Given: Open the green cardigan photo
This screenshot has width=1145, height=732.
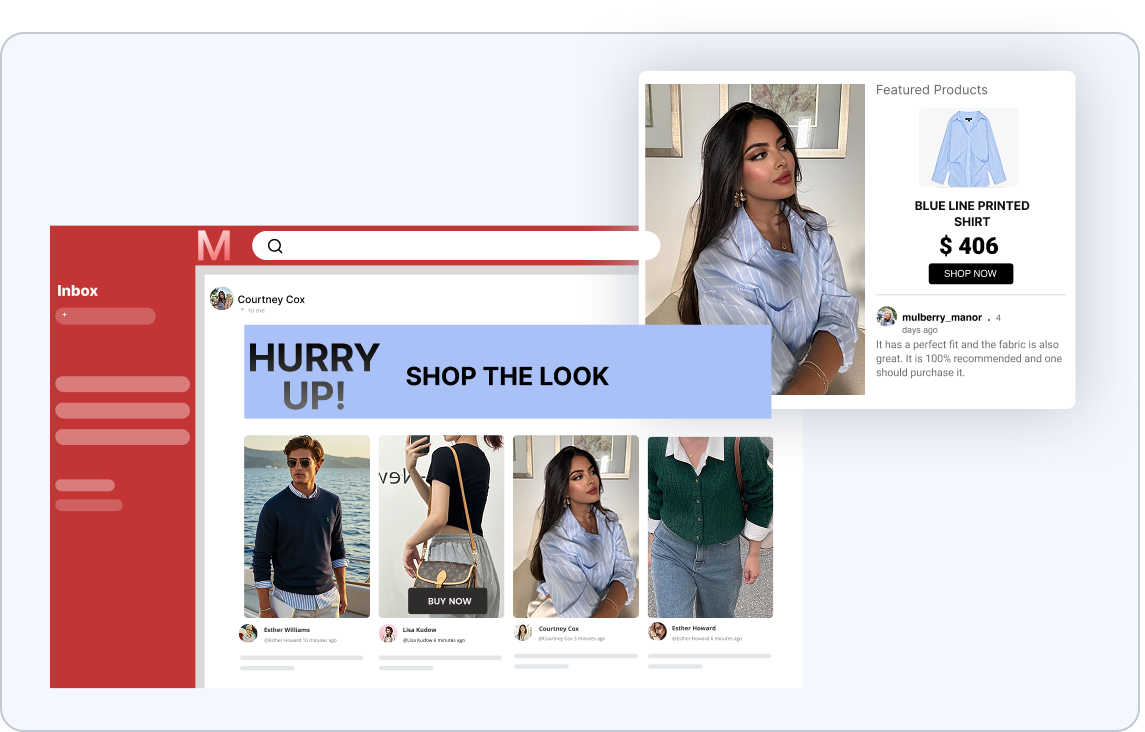Looking at the screenshot, I should 710,527.
